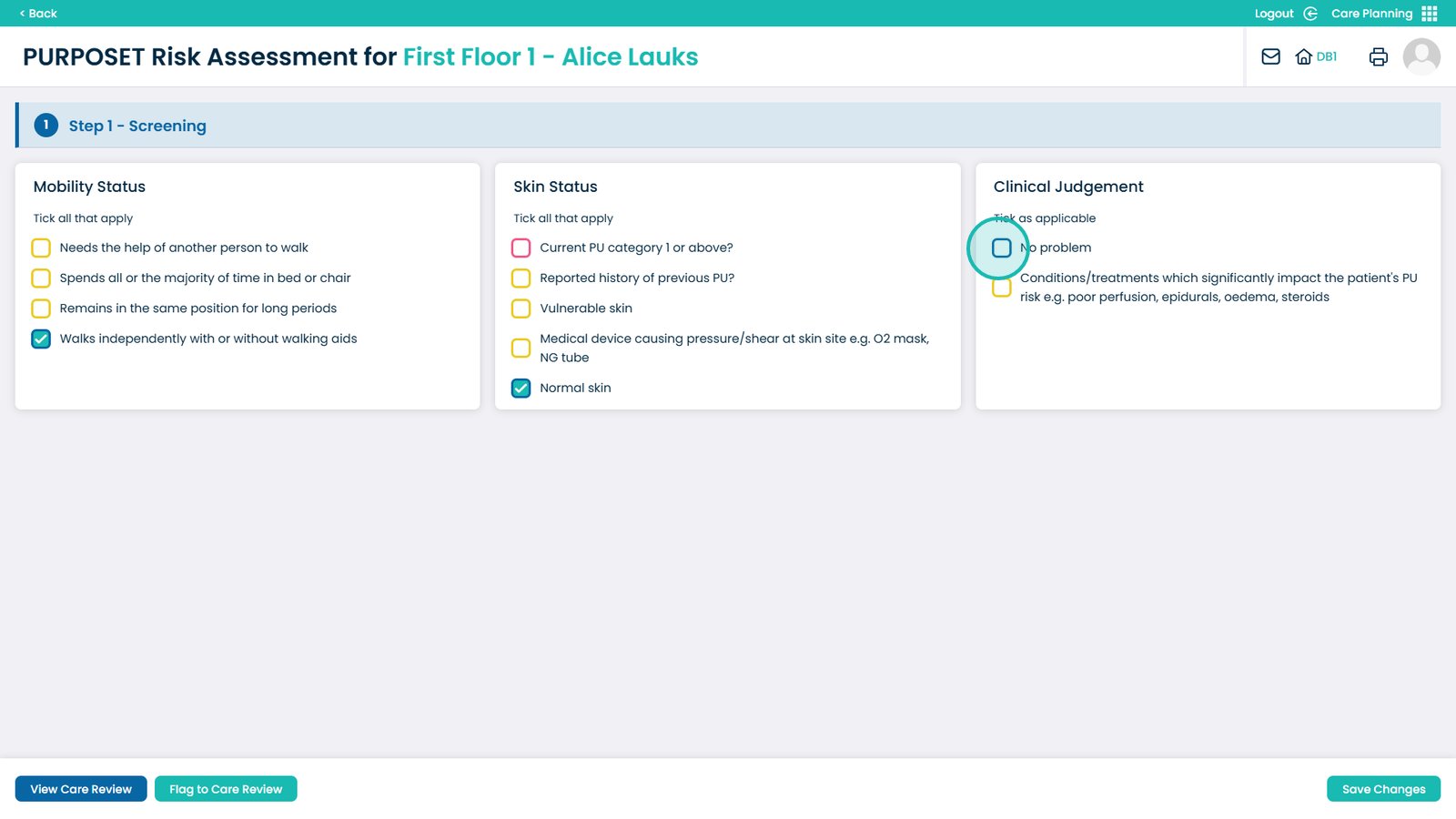Open the Care Planning grid icon

(1430, 14)
